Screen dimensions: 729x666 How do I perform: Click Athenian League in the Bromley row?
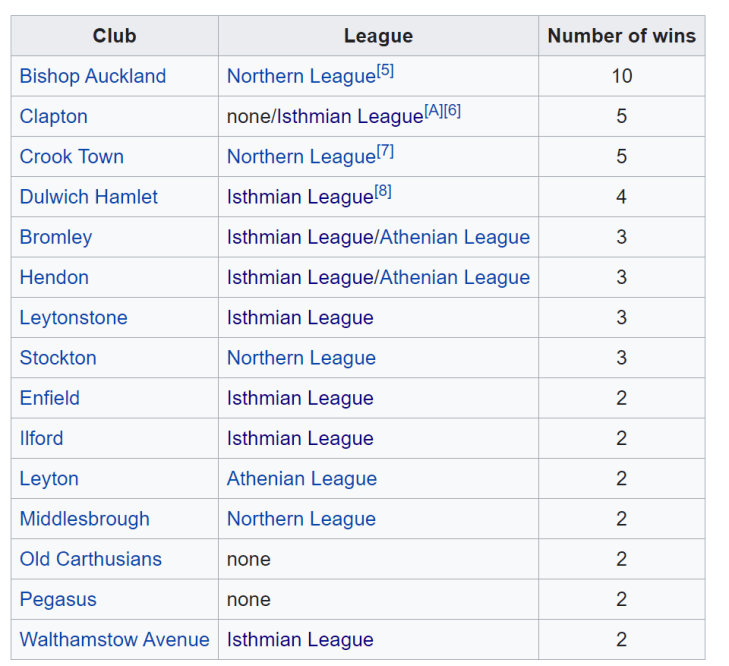[x=455, y=237]
